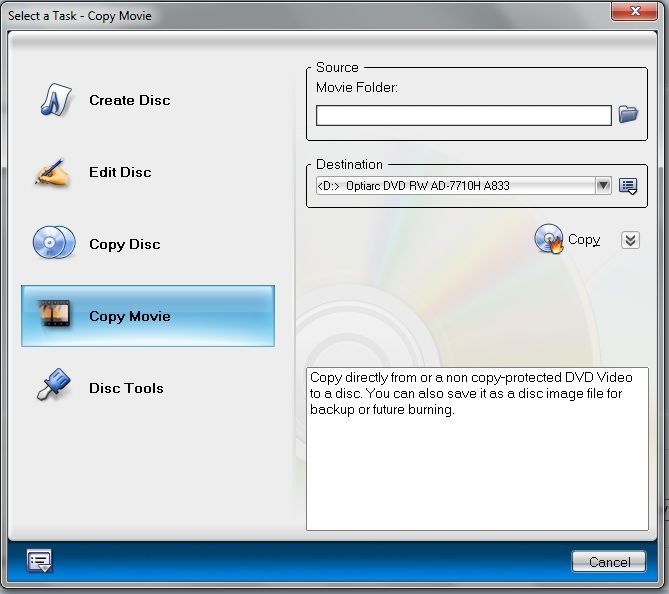Click the Copy Movie filmstrip icon

tap(55, 313)
